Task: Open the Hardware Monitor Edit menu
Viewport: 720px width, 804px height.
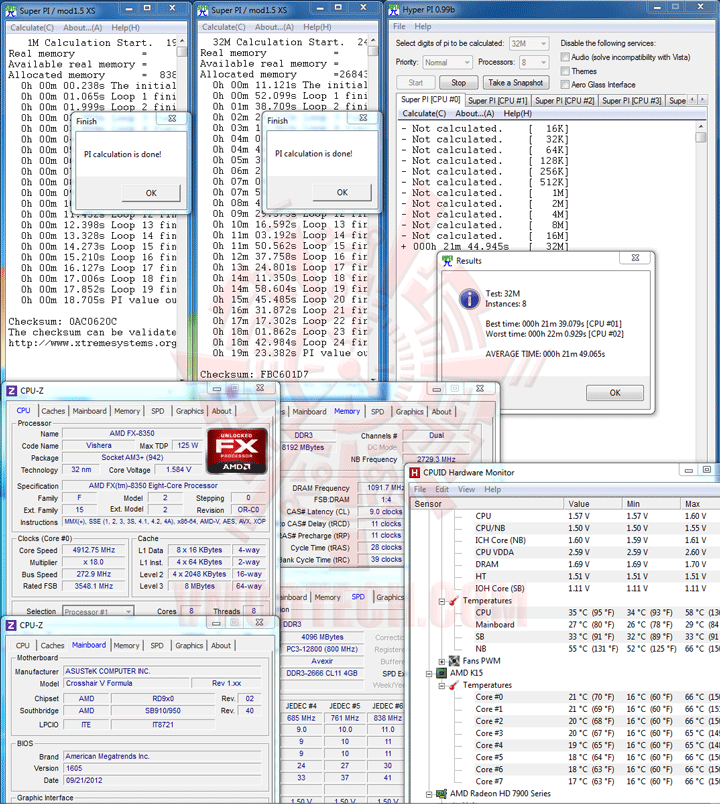Action: click(442, 490)
